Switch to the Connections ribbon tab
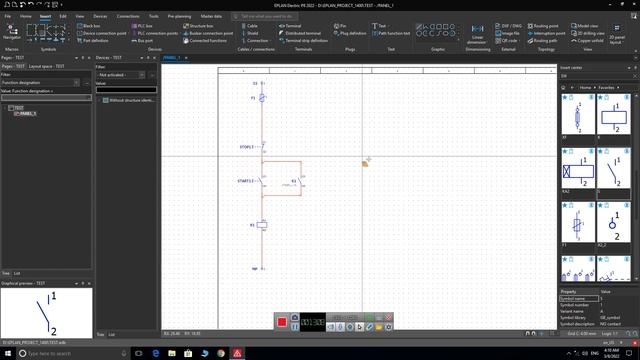This screenshot has width=640, height=360. 128,16
